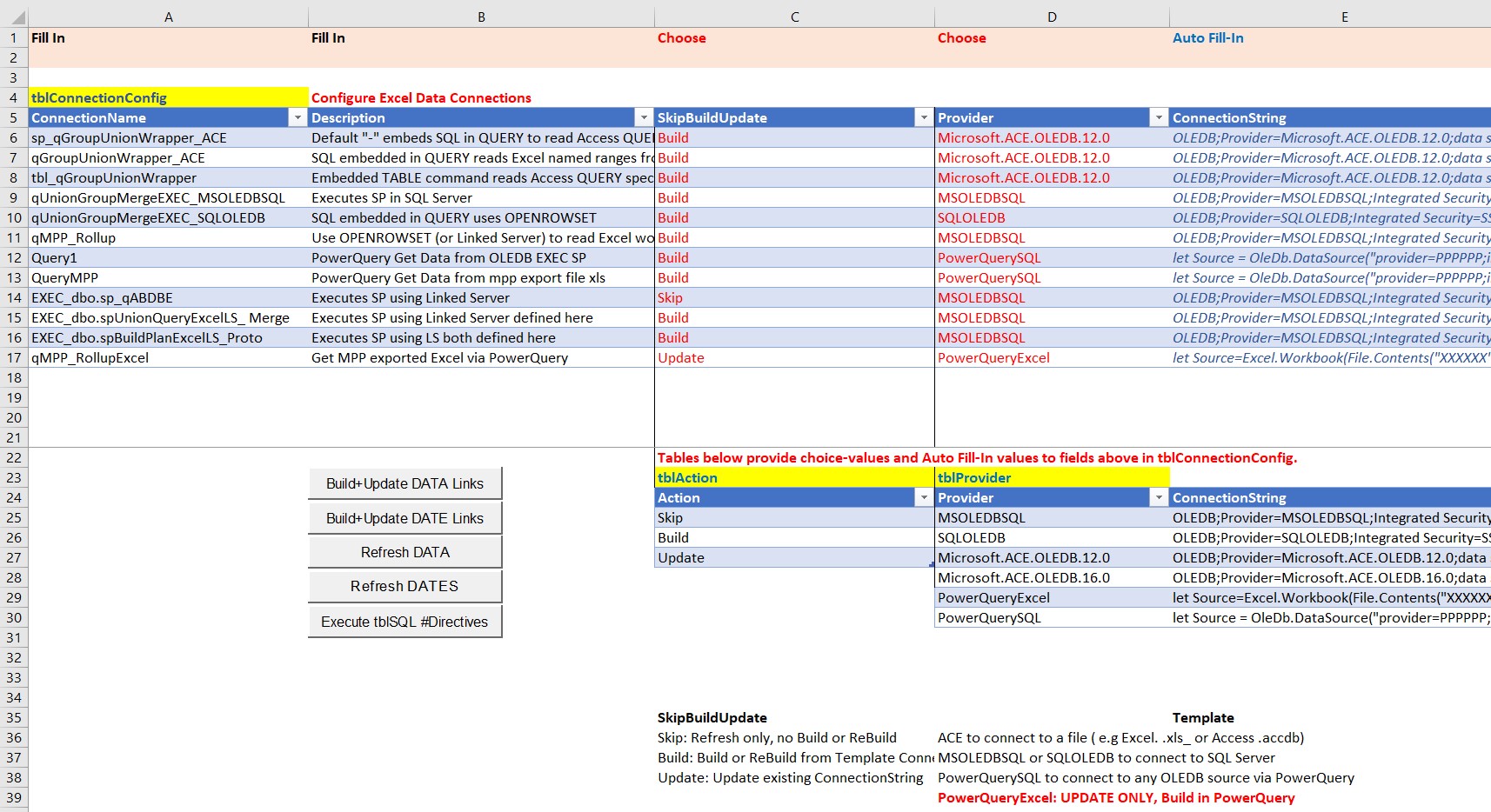
Task: Select the 'Auto Fill-In' cell in row 1
Action: 1330,37
